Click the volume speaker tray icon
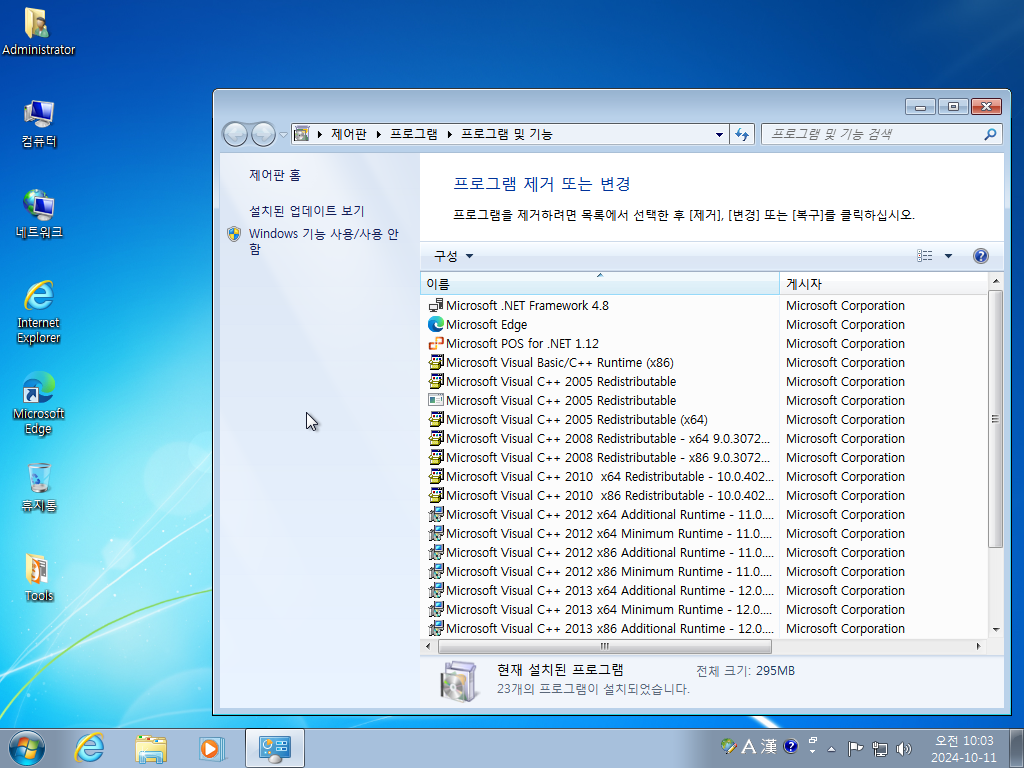 coord(904,748)
